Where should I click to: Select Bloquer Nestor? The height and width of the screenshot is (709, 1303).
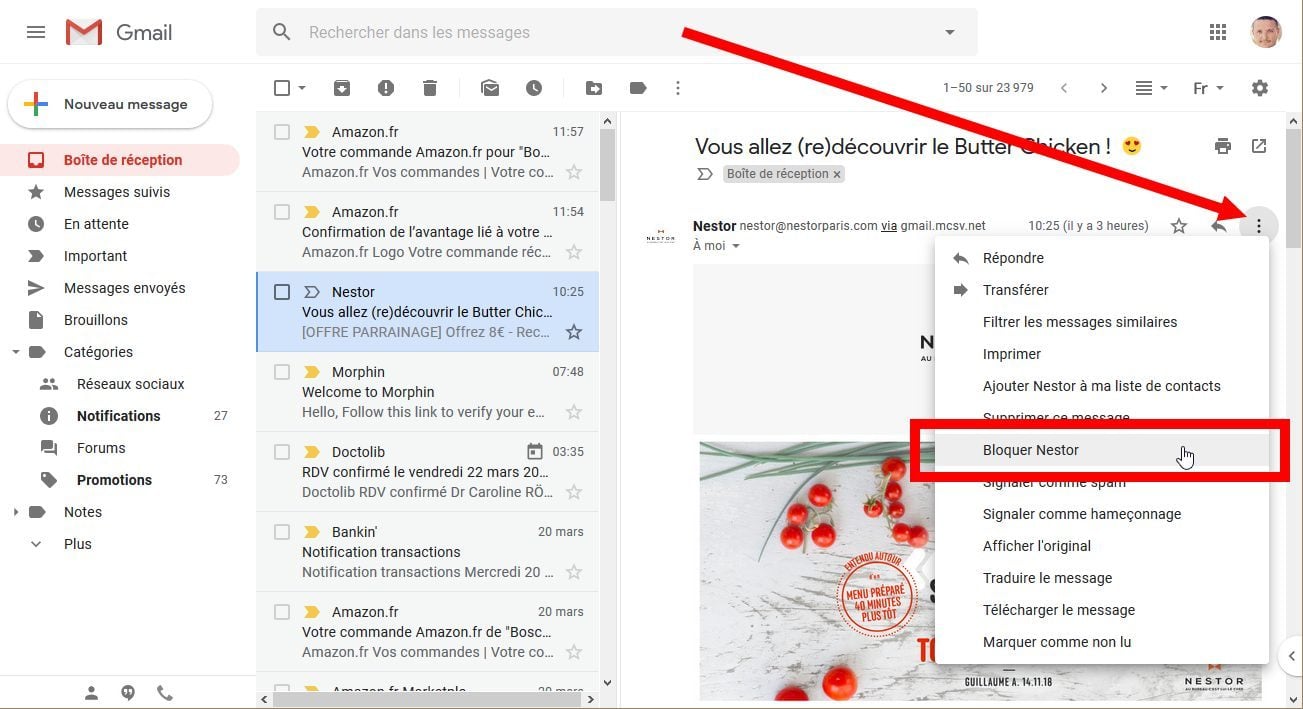click(x=1102, y=450)
